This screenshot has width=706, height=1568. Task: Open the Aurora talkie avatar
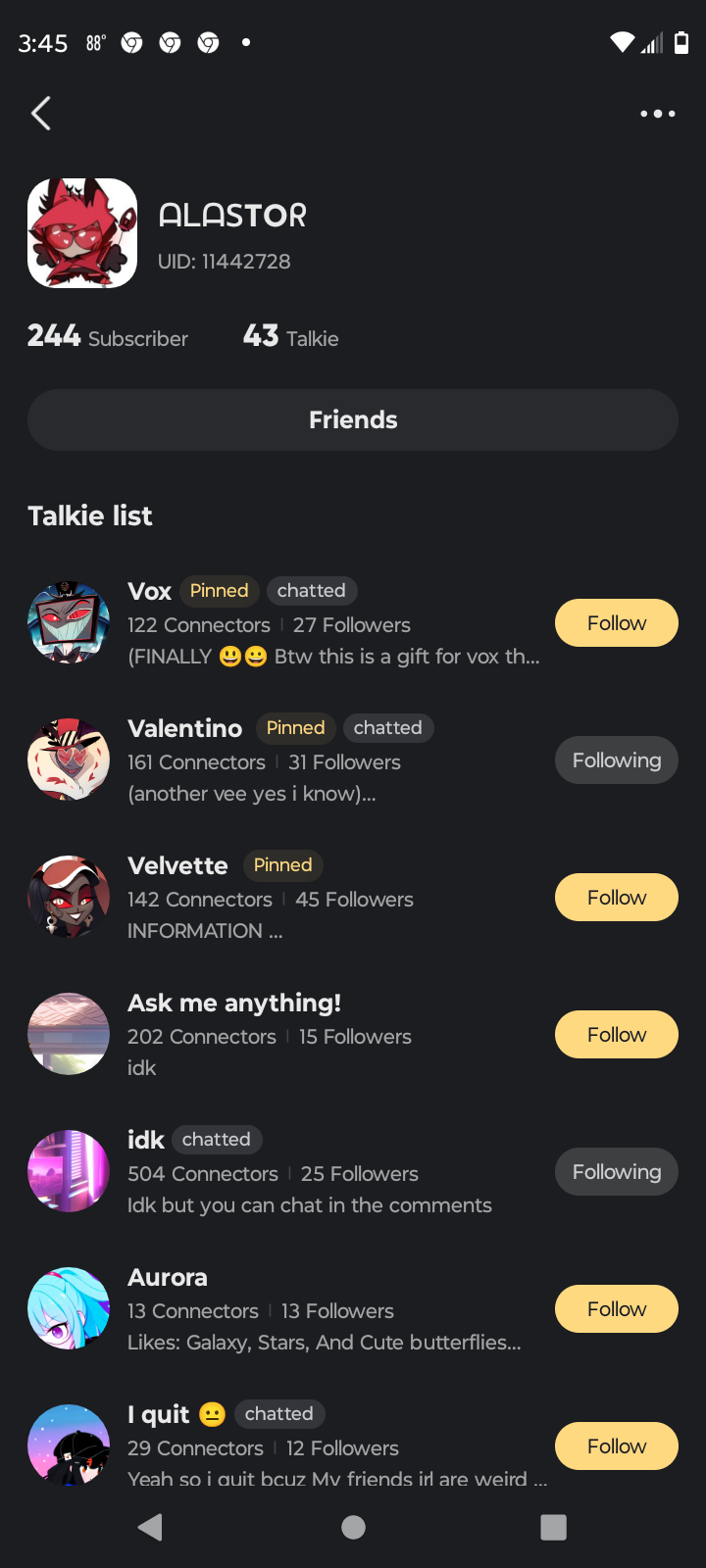69,1309
